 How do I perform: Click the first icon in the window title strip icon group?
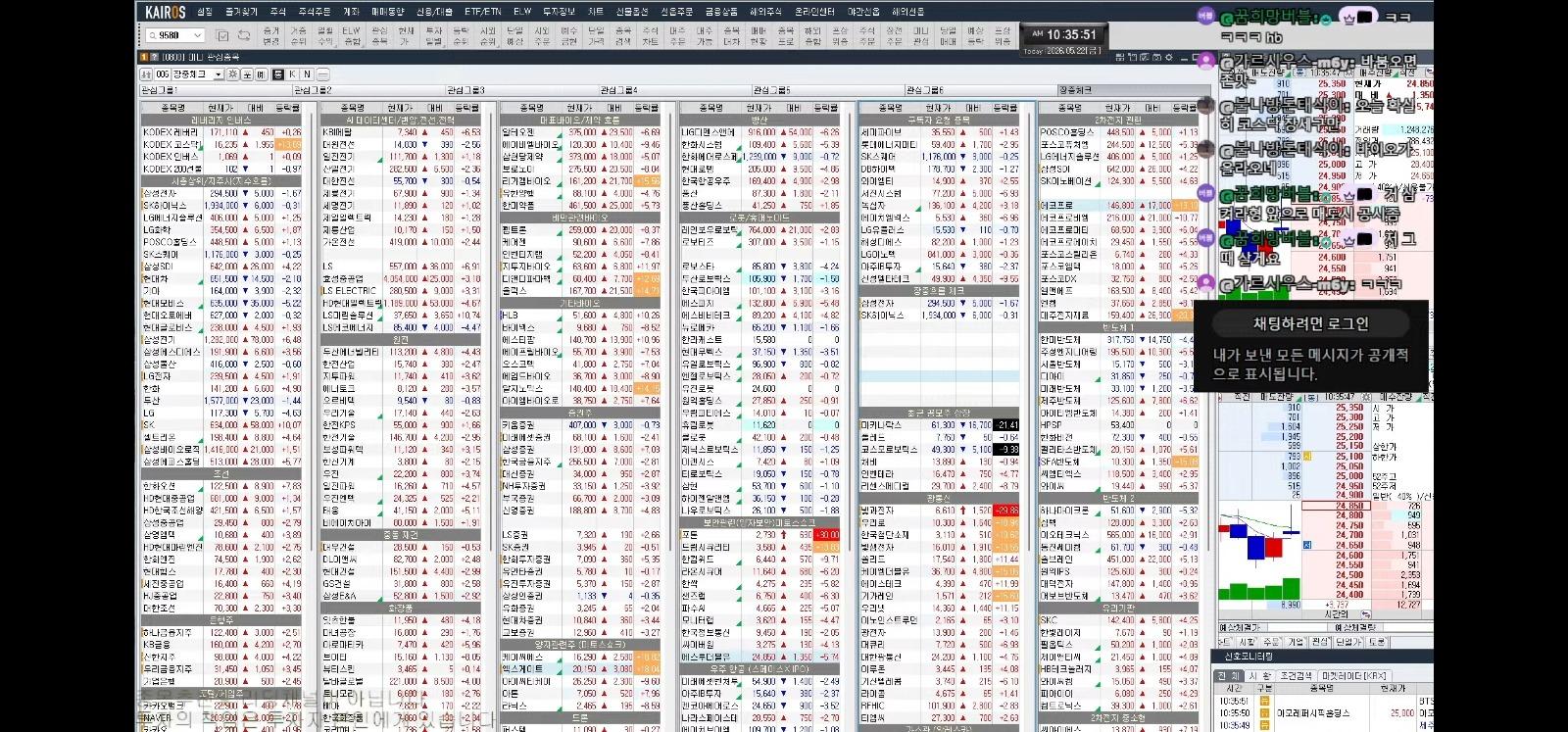click(1120, 57)
